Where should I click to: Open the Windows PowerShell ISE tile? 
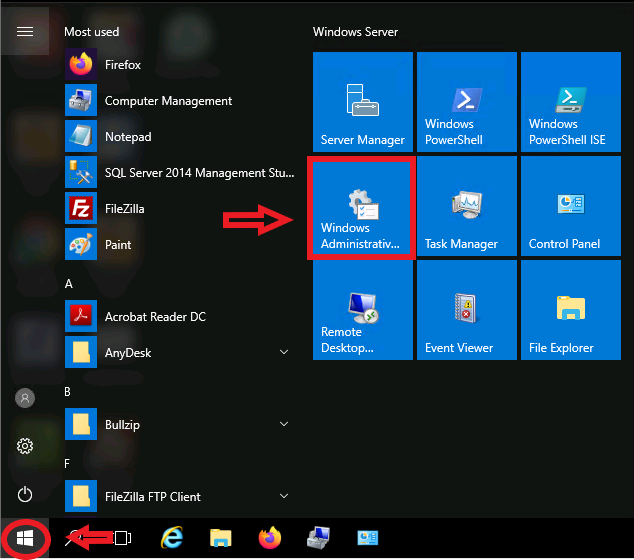(571, 102)
